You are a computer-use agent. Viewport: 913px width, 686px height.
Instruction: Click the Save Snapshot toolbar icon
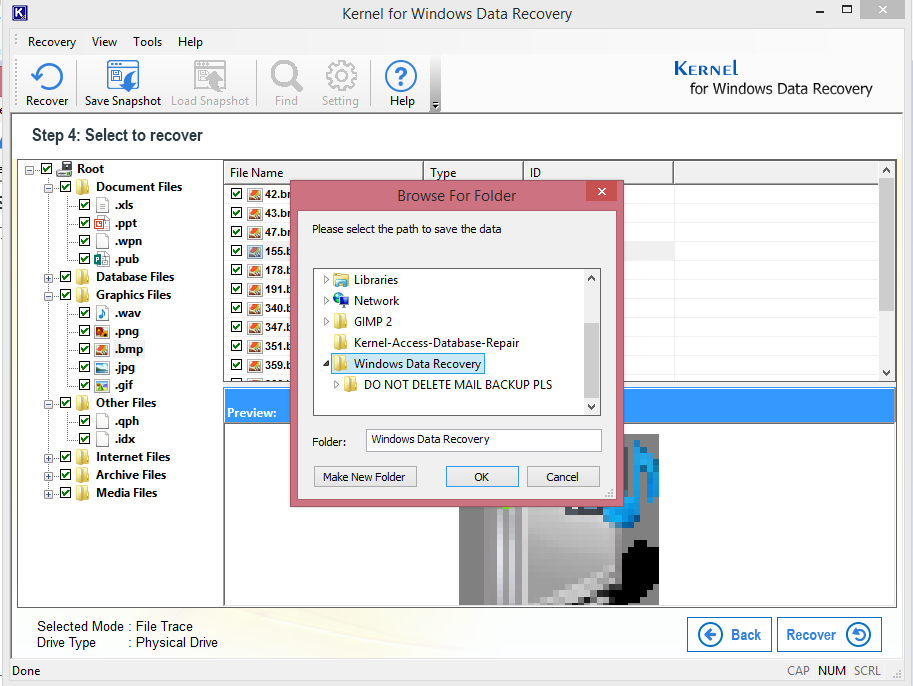[x=123, y=76]
